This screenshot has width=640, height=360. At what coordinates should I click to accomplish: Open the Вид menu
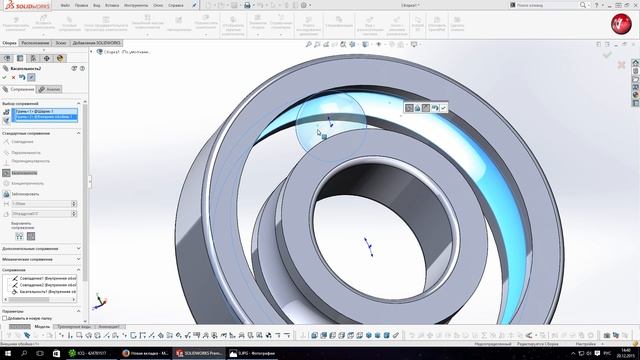97,5
